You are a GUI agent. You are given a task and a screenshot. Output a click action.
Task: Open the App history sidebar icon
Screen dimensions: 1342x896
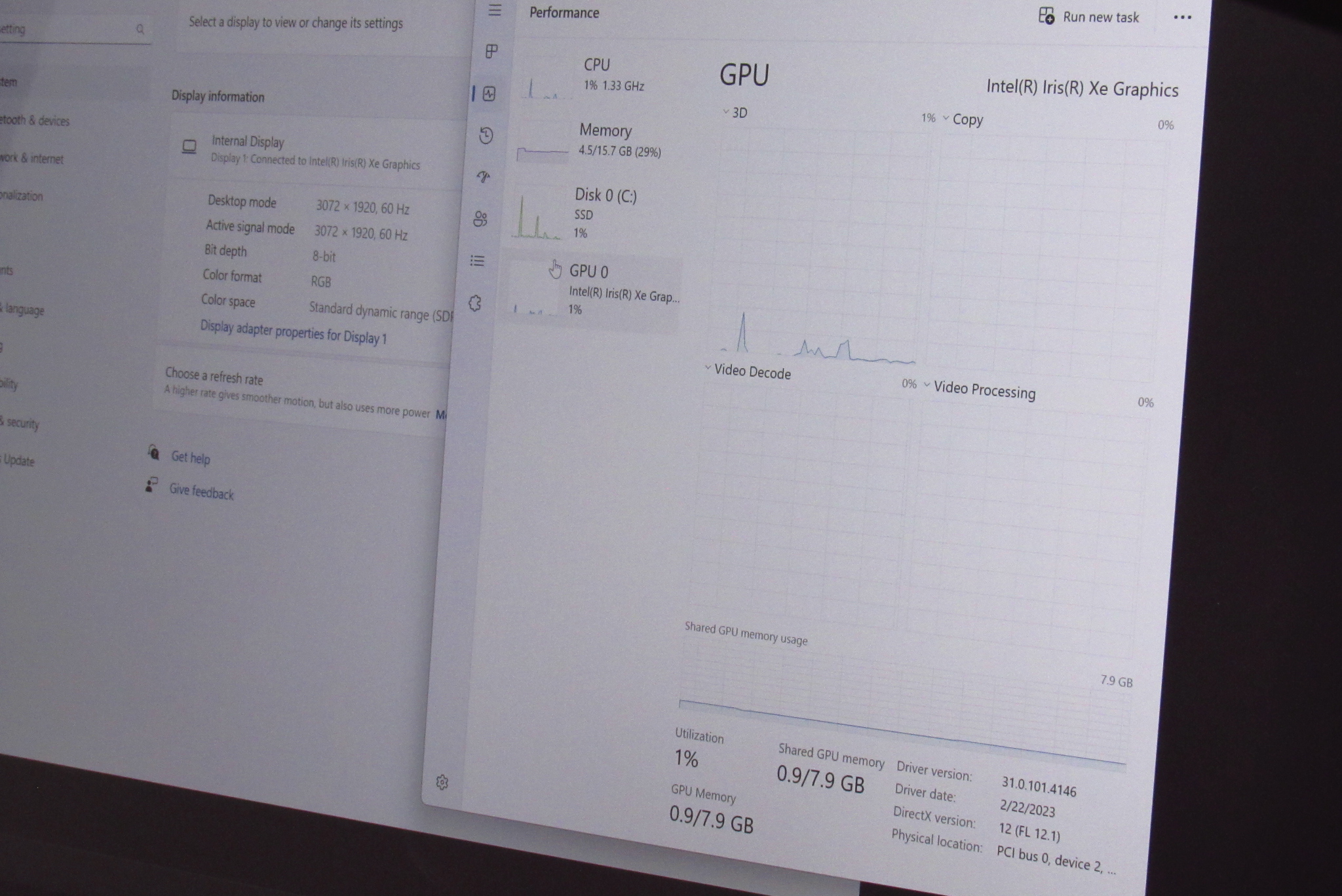pos(486,136)
